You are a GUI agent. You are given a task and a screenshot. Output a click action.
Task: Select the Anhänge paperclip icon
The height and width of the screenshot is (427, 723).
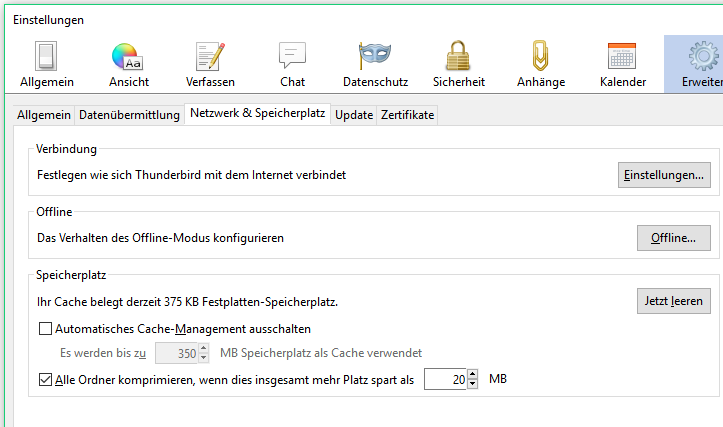(541, 57)
